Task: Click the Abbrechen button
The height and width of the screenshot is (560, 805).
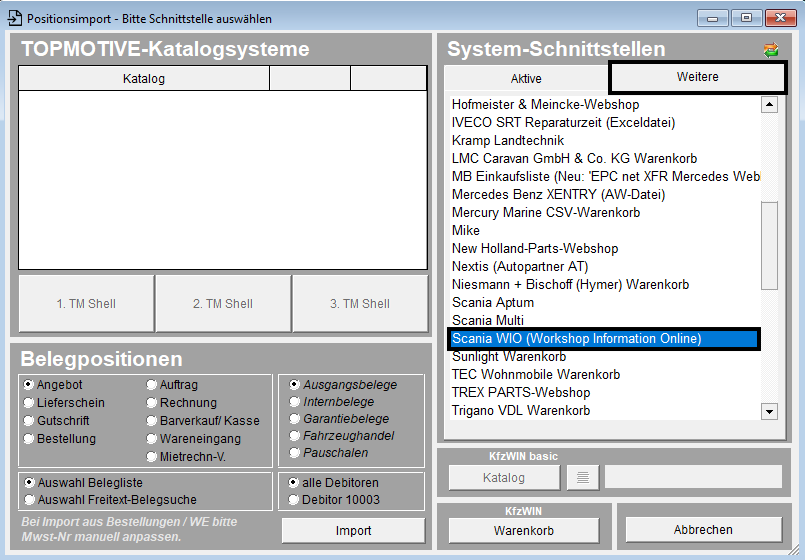Action: point(703,529)
